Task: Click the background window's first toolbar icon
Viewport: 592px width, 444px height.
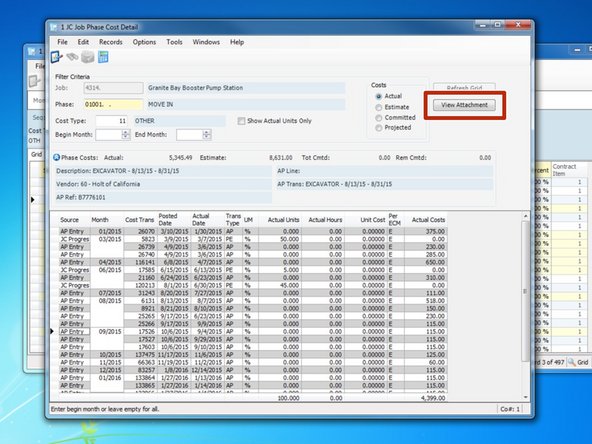Action: (34, 81)
